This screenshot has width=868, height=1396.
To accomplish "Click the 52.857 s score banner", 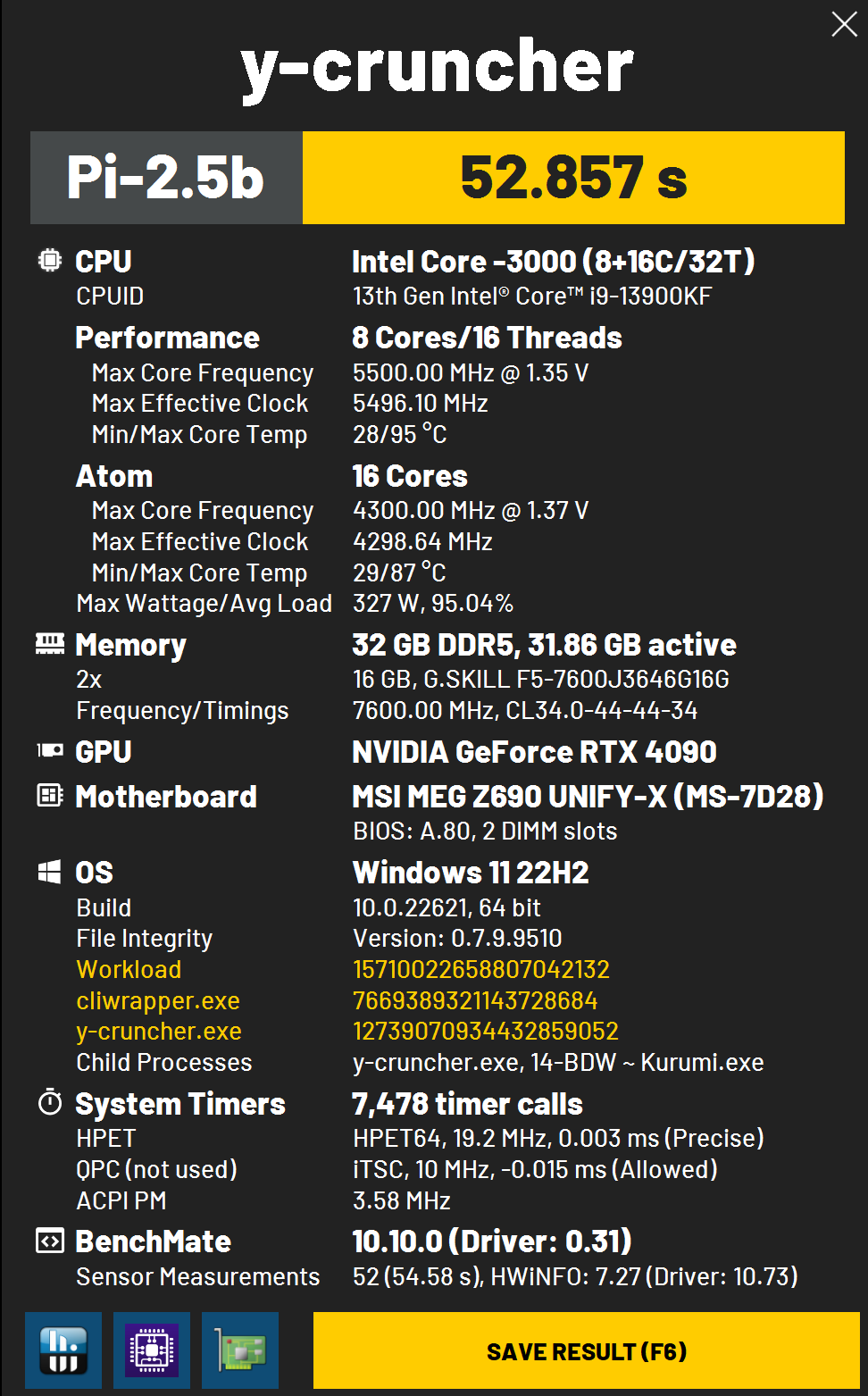I will pyautogui.click(x=573, y=178).
